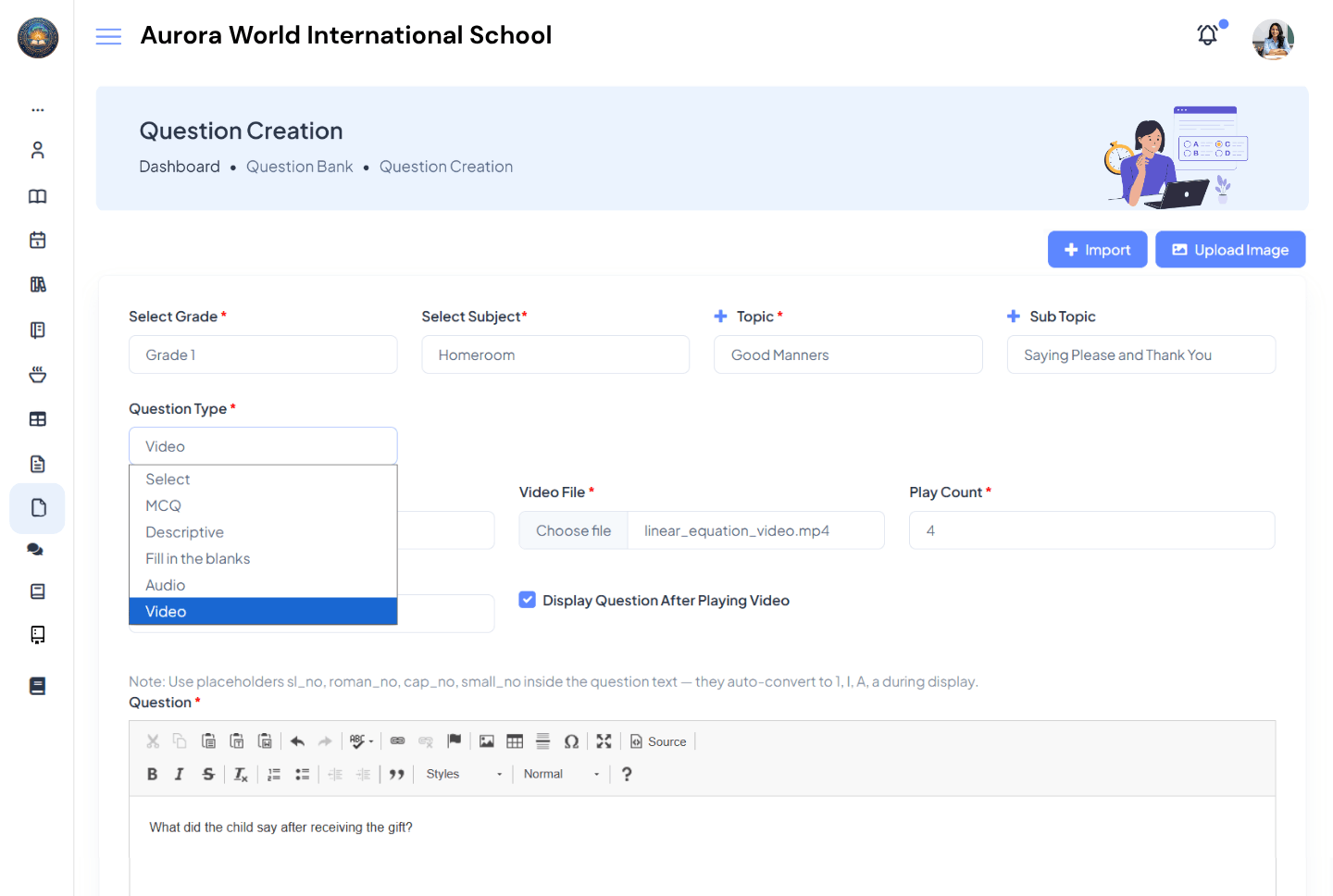Screen dimensions: 1333x896
Task: Open the Styles dropdown in the editor
Action: pos(463,773)
